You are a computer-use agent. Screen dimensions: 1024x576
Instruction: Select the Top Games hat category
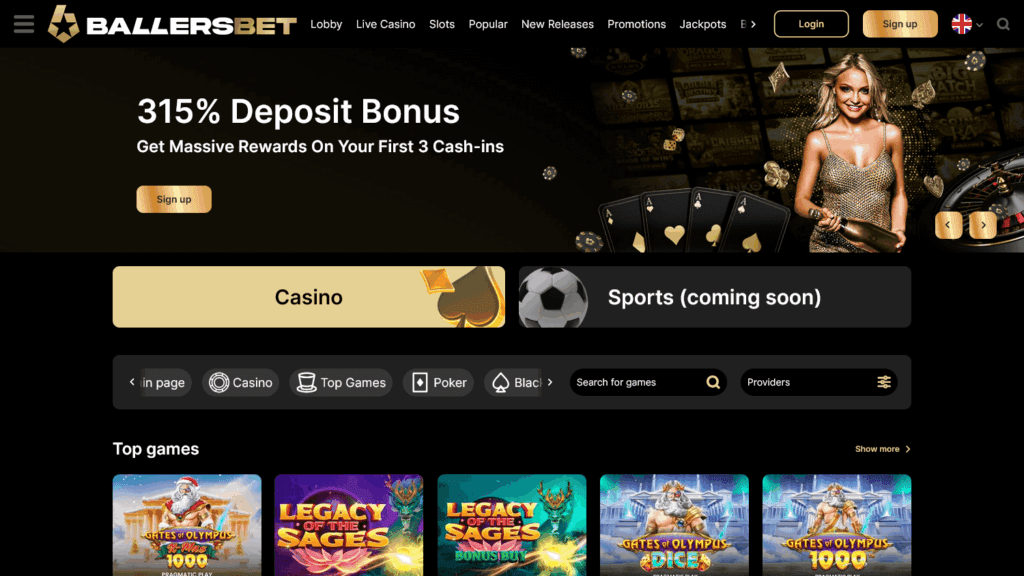click(x=341, y=383)
